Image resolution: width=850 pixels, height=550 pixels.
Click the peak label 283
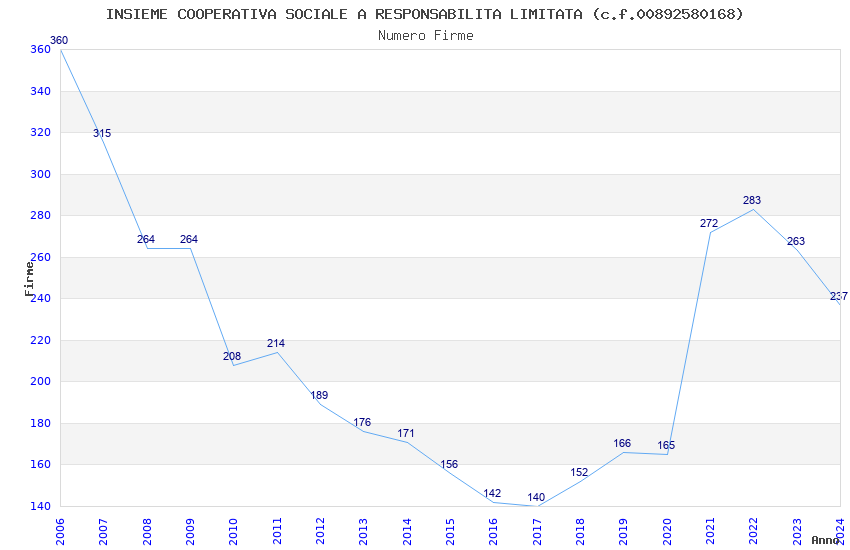coord(752,200)
